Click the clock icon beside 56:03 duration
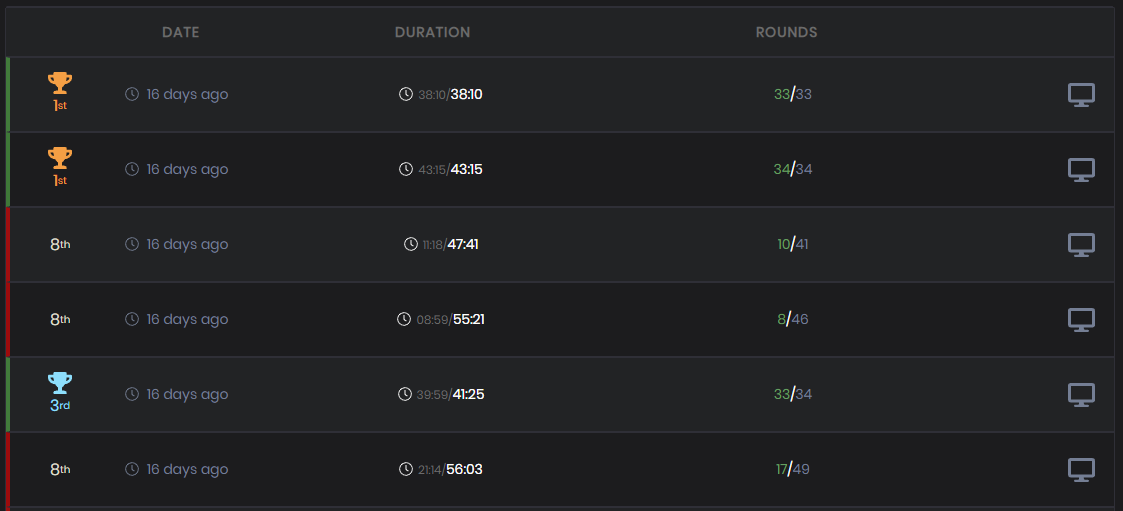This screenshot has height=511, width=1123. click(x=405, y=469)
